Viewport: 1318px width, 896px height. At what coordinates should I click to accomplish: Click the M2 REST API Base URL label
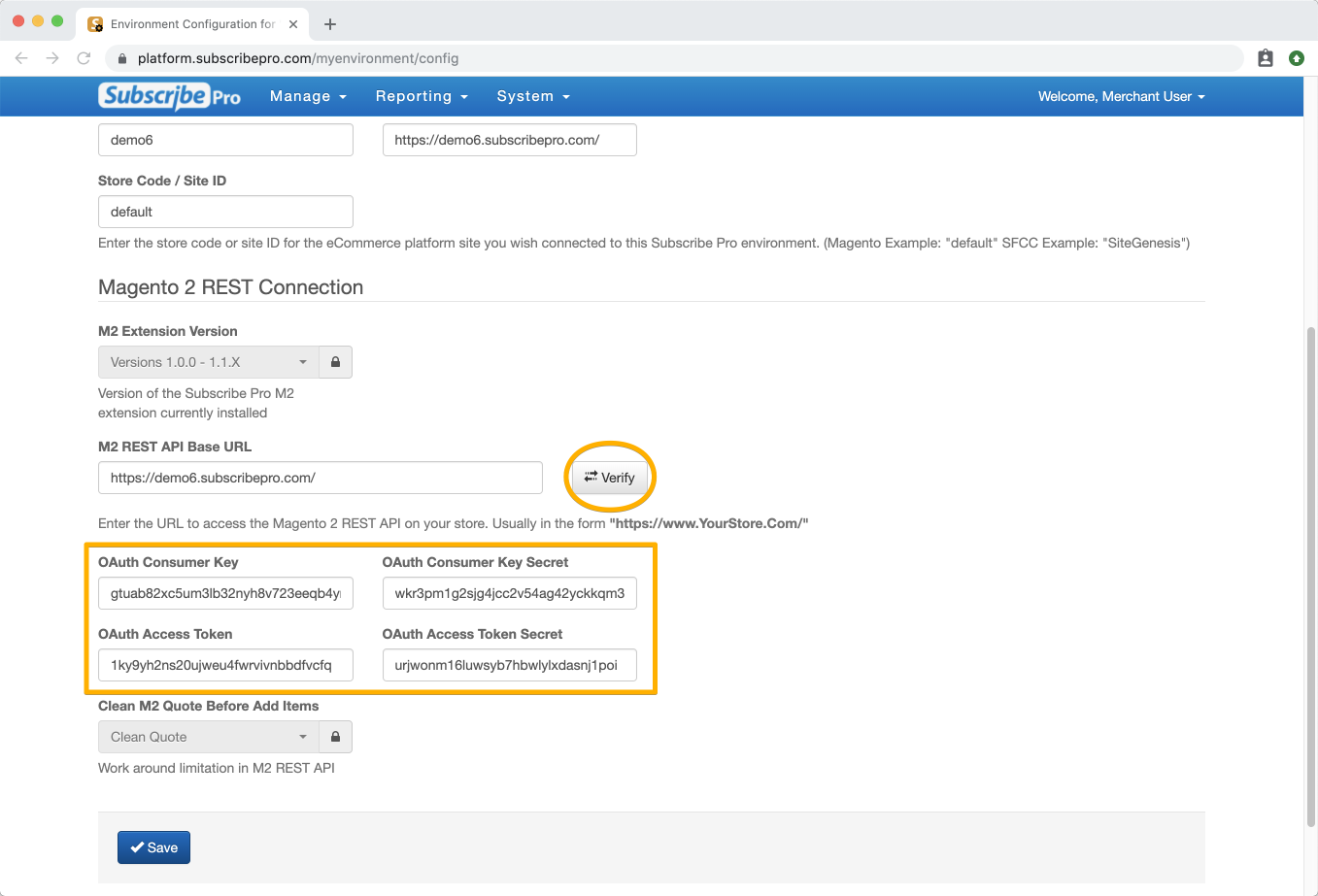(x=175, y=447)
